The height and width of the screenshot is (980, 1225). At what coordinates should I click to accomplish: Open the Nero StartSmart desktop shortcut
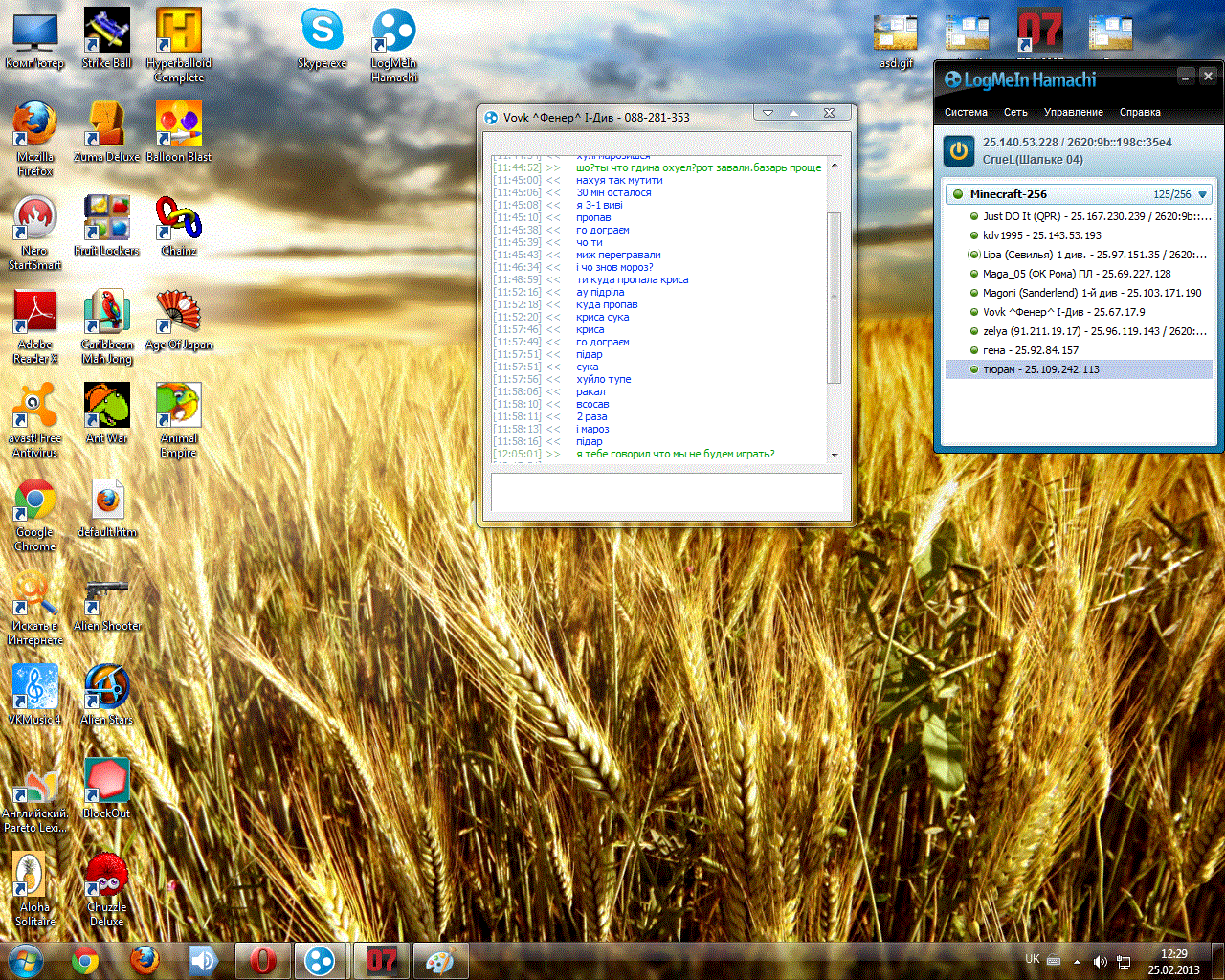[x=35, y=234]
